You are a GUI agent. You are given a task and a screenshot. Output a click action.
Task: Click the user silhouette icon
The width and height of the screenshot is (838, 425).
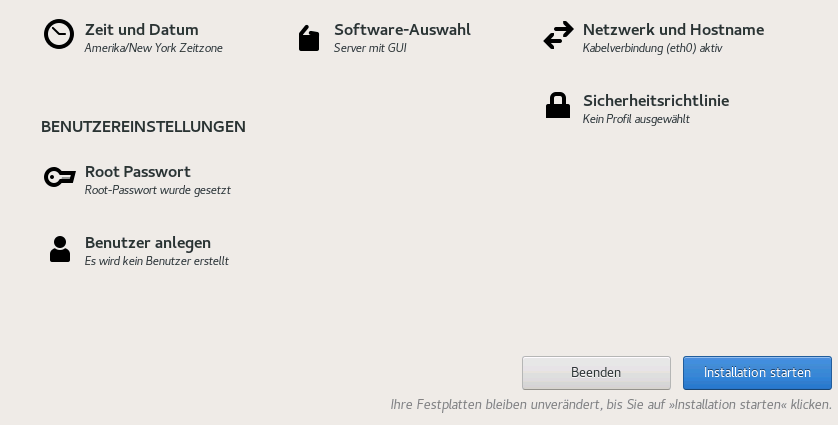pos(60,249)
